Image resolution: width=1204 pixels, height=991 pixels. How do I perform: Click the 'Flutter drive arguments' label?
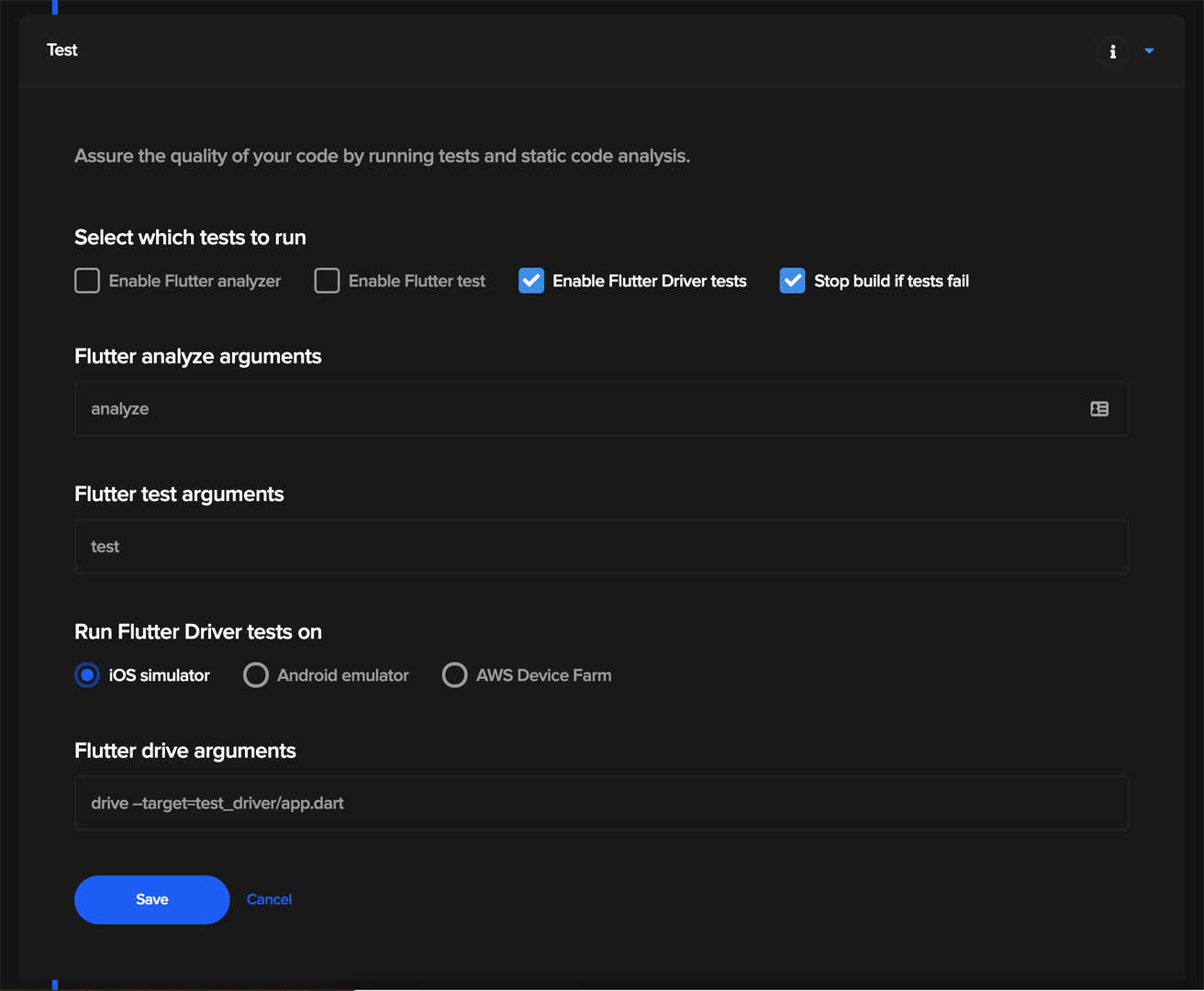(x=185, y=752)
